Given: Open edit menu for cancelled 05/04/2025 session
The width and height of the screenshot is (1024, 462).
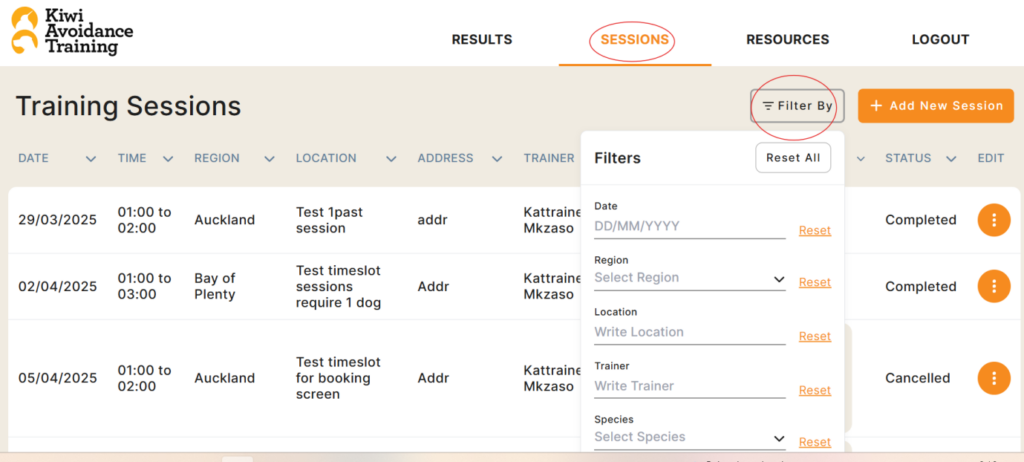Looking at the screenshot, I should point(994,378).
